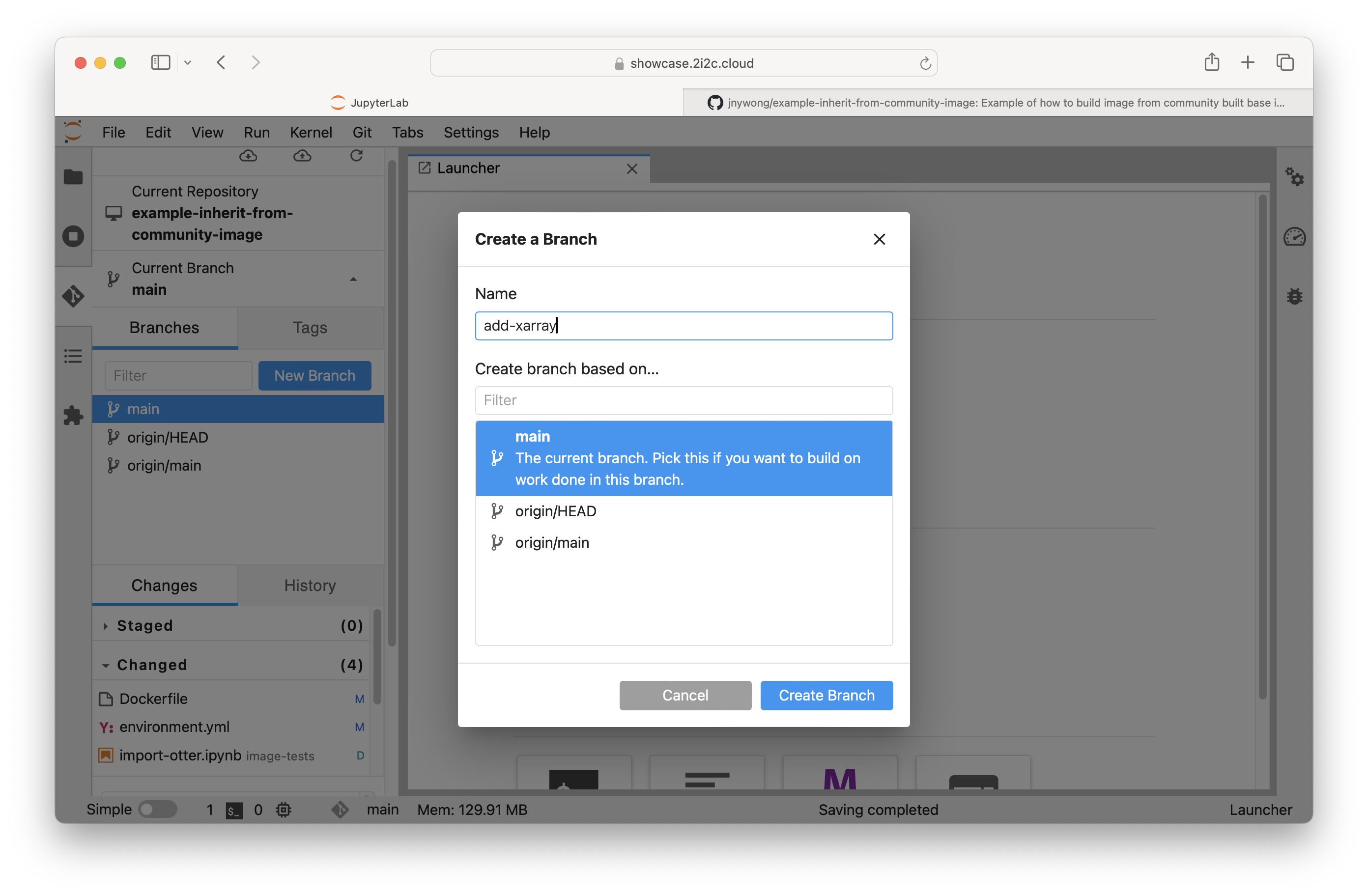Switch to the History tab
The image size is (1368, 896).
pyautogui.click(x=310, y=585)
